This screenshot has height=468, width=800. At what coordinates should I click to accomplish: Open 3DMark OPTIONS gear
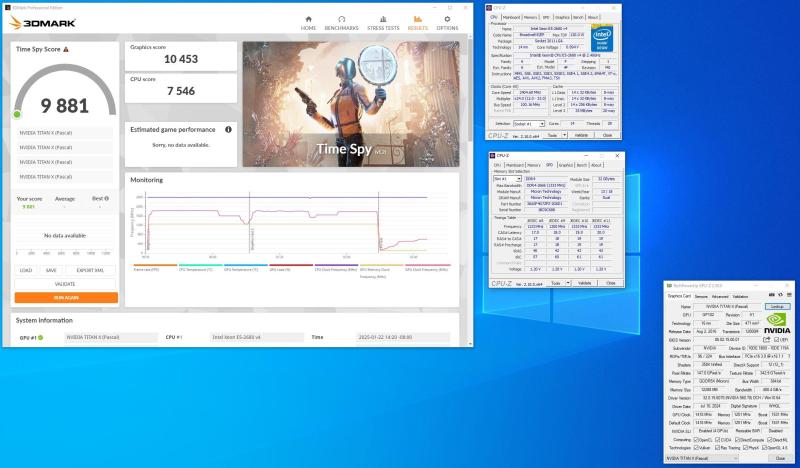[x=447, y=23]
